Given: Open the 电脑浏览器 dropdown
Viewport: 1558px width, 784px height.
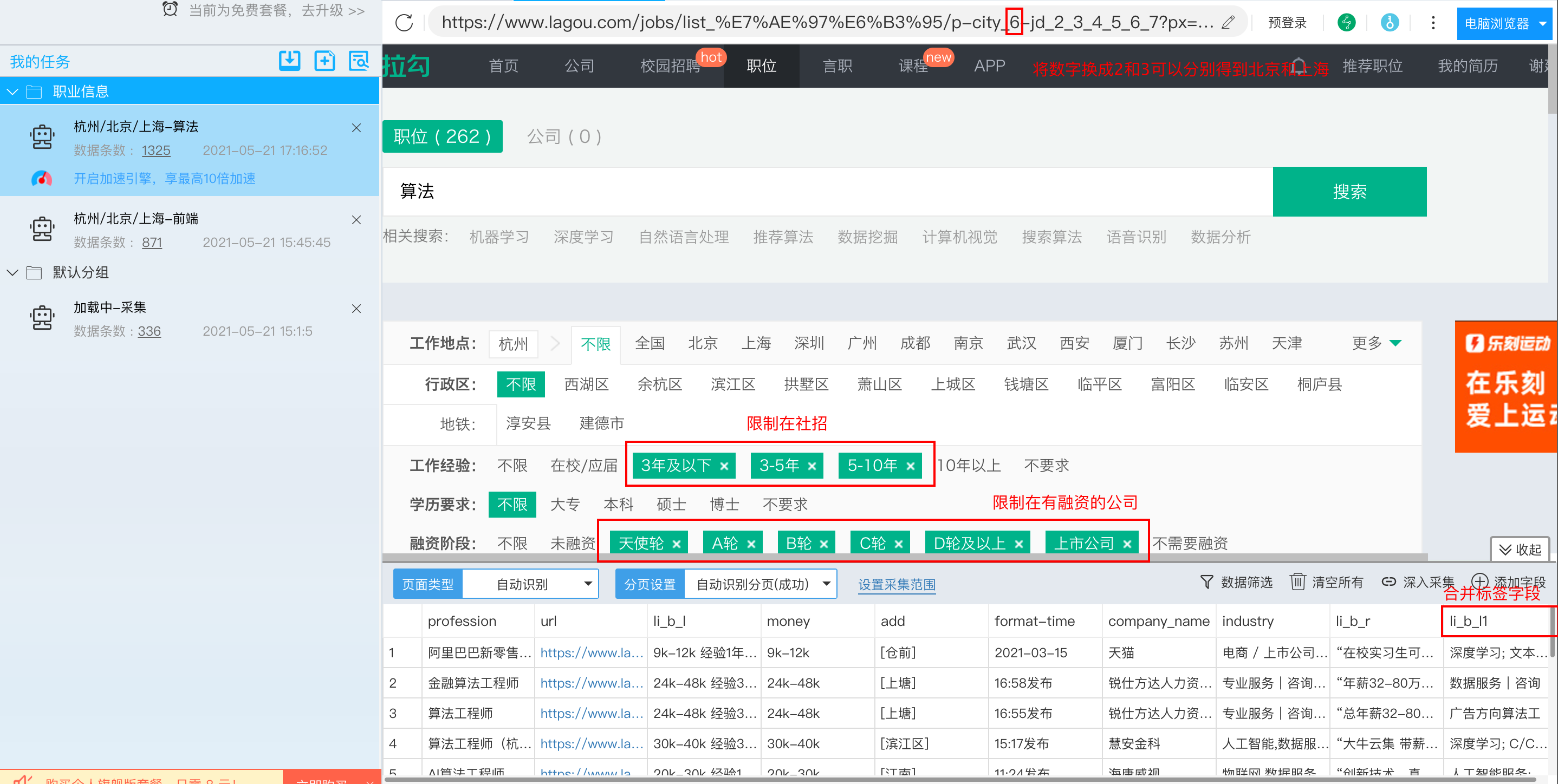Looking at the screenshot, I should (1504, 23).
